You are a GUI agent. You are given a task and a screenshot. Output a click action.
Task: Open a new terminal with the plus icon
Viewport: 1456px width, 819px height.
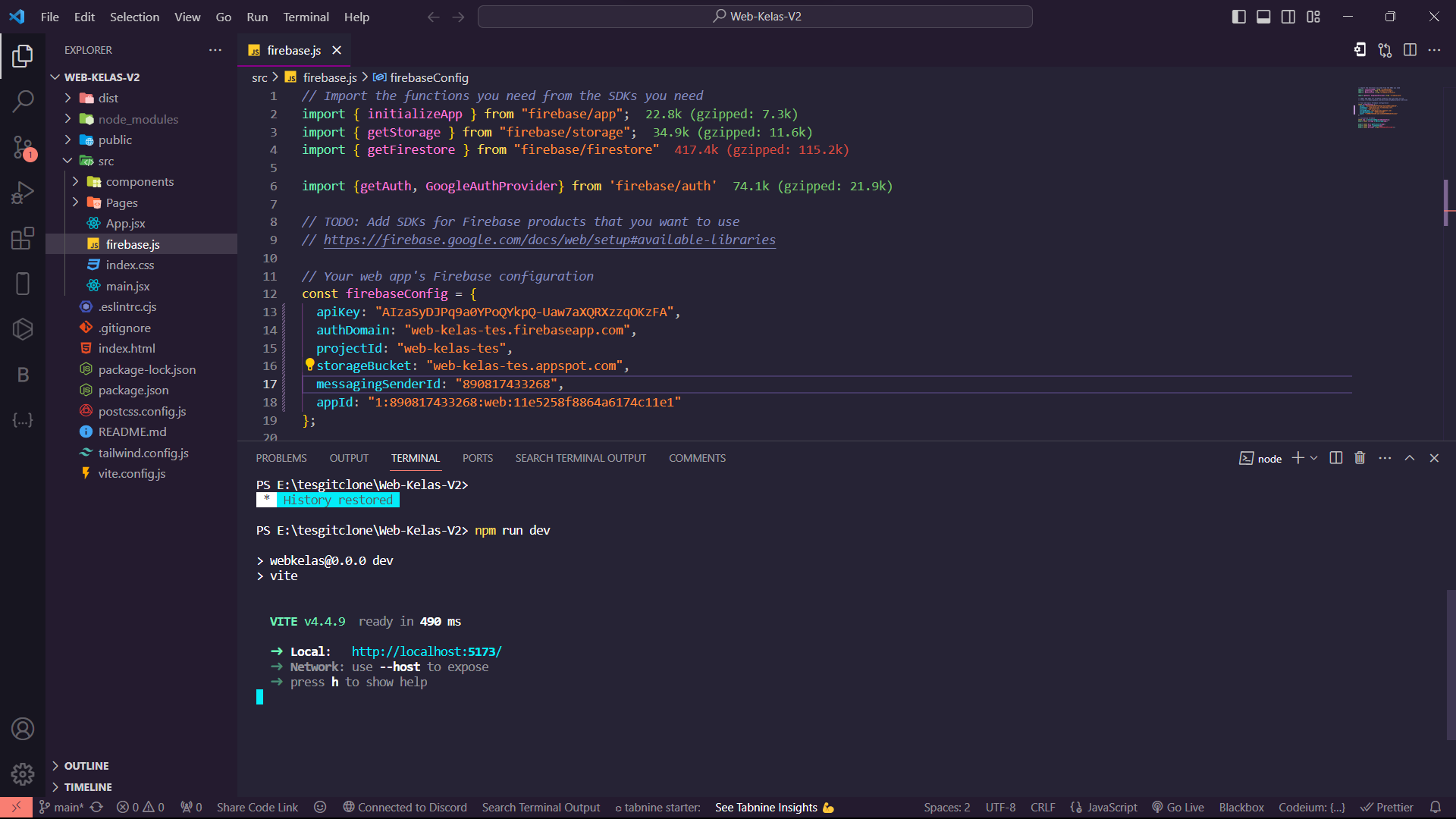1298,458
